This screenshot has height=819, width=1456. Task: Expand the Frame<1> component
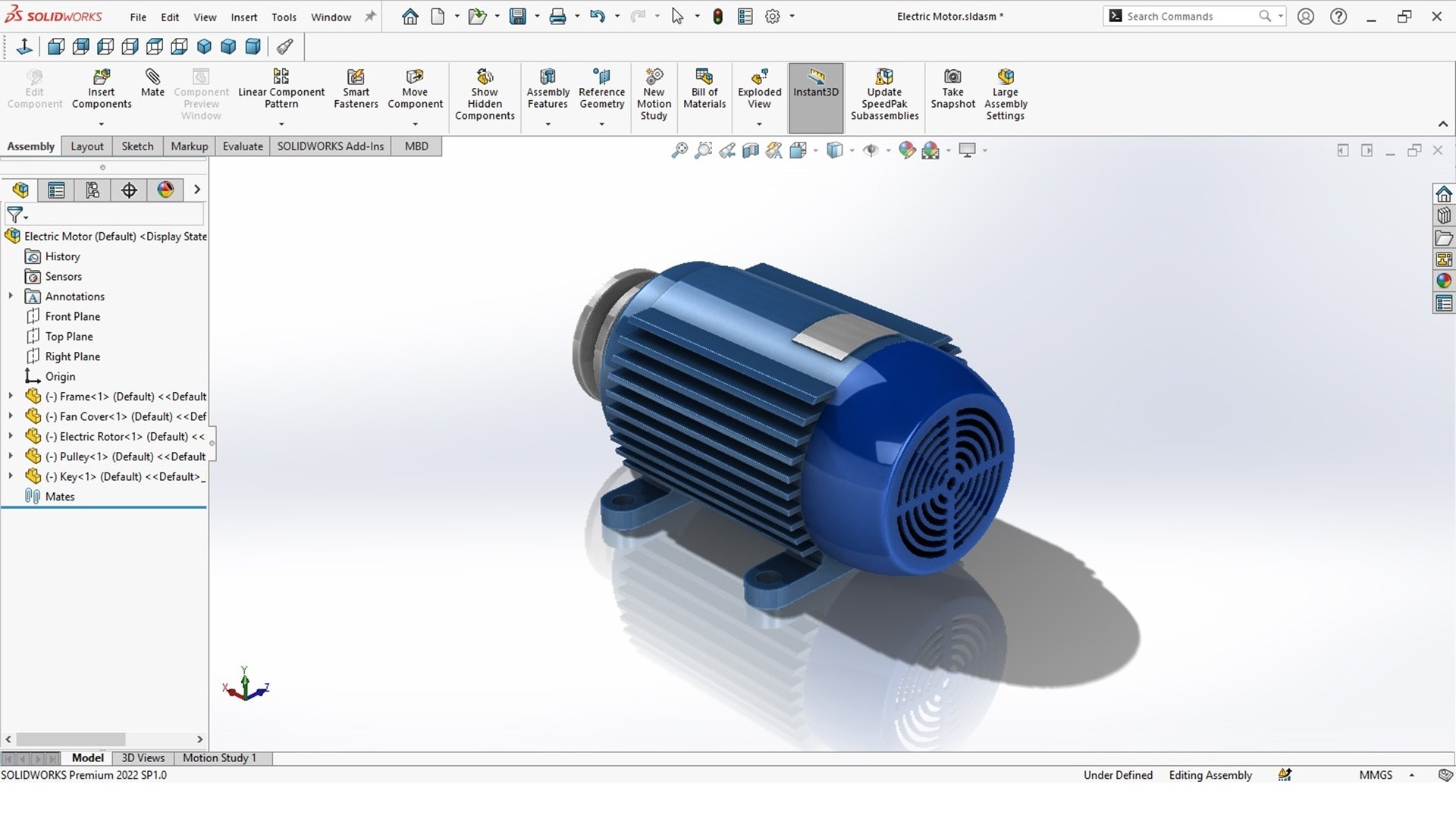(11, 396)
